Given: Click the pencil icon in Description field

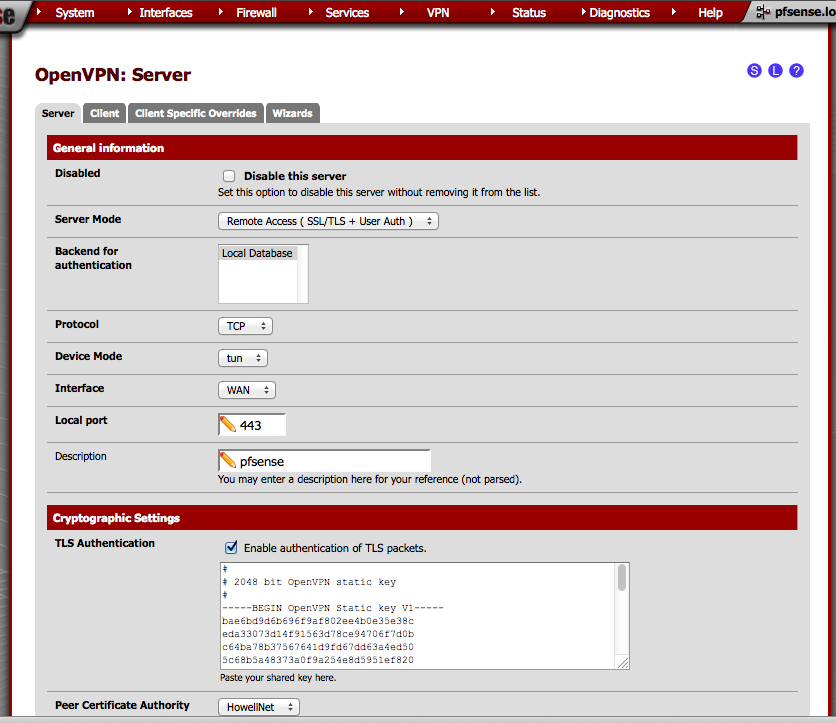Looking at the screenshot, I should click(228, 461).
